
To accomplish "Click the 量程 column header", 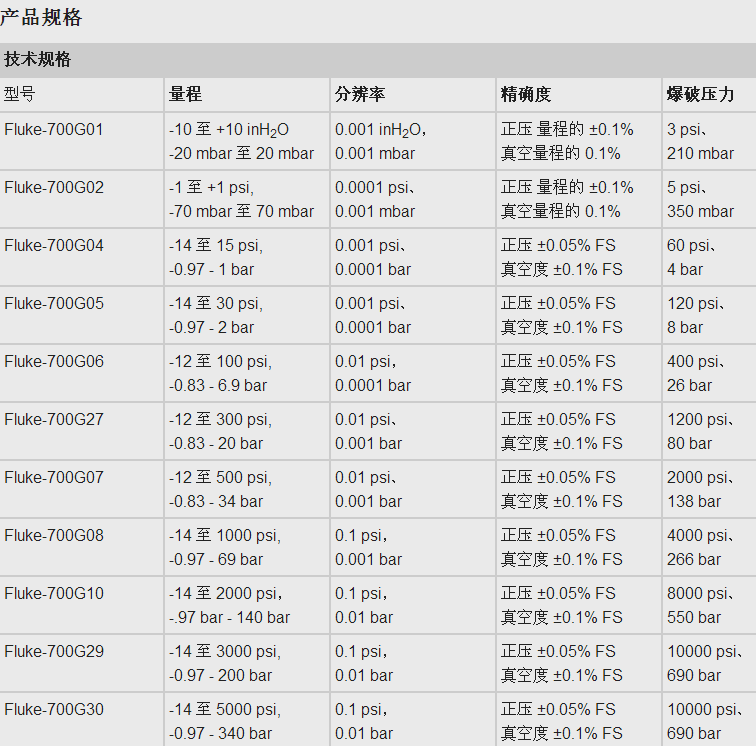I will coord(185,94).
